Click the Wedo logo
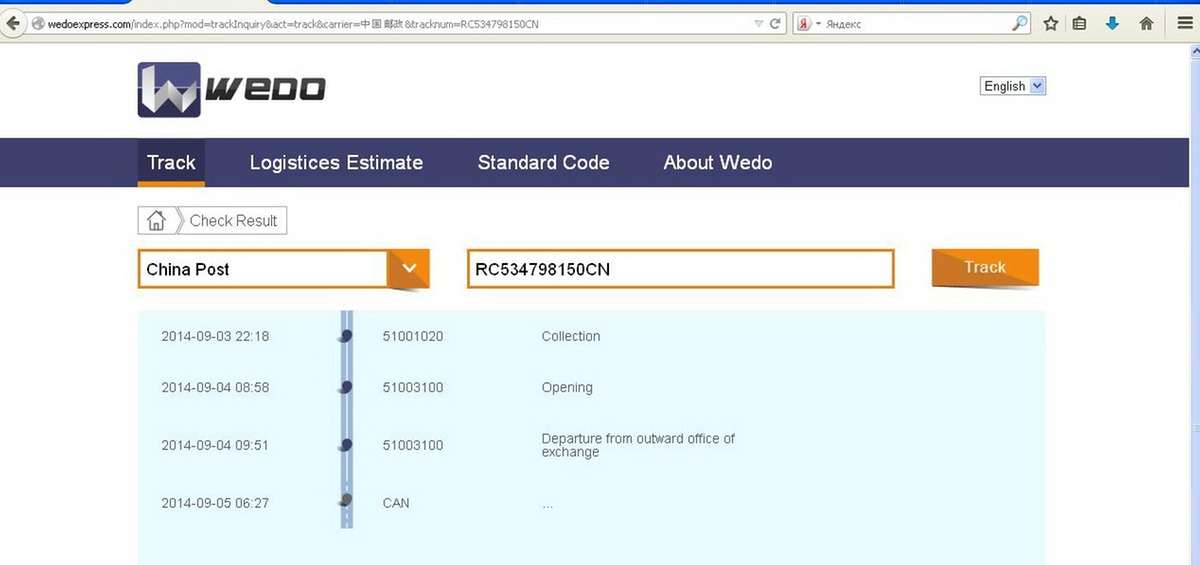 (x=231, y=90)
